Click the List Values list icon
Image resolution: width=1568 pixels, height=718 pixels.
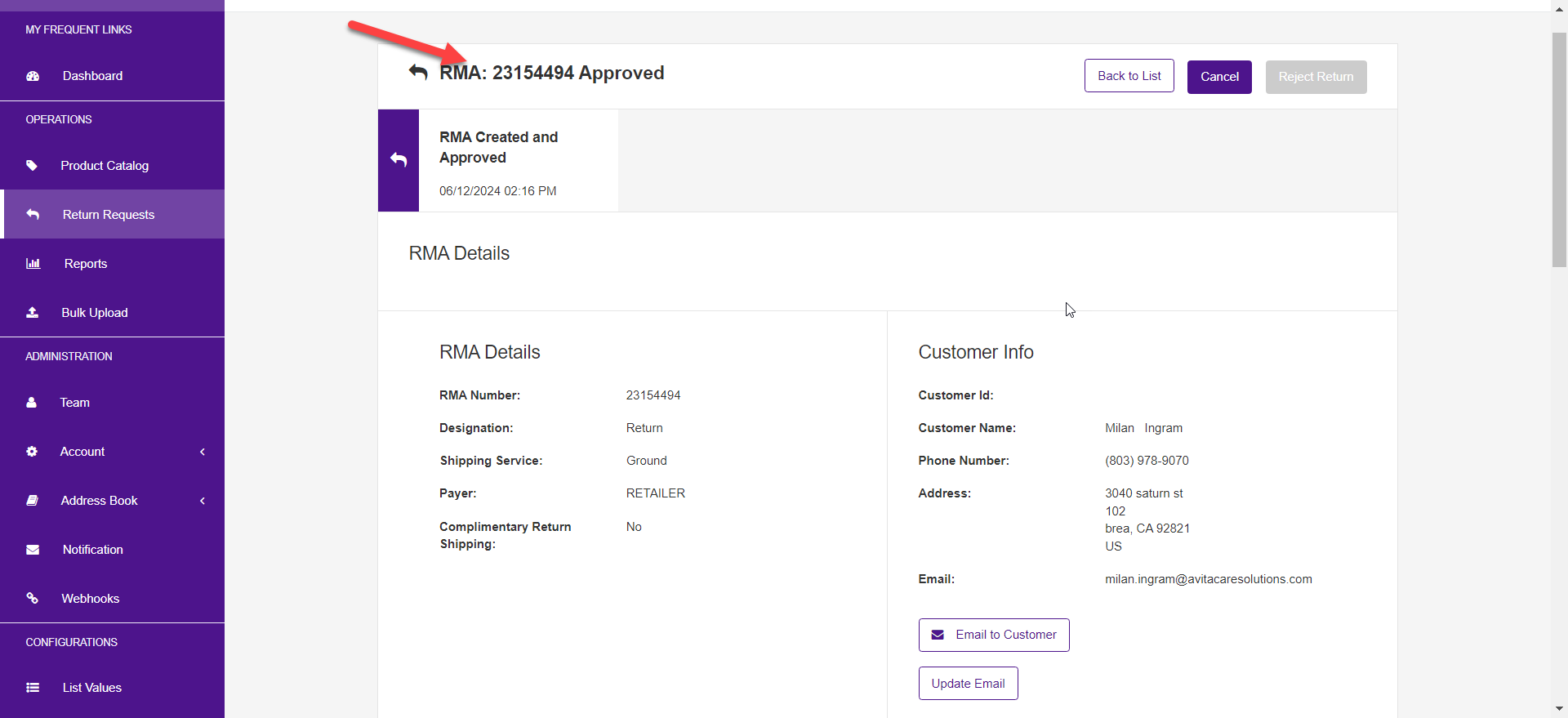33,688
